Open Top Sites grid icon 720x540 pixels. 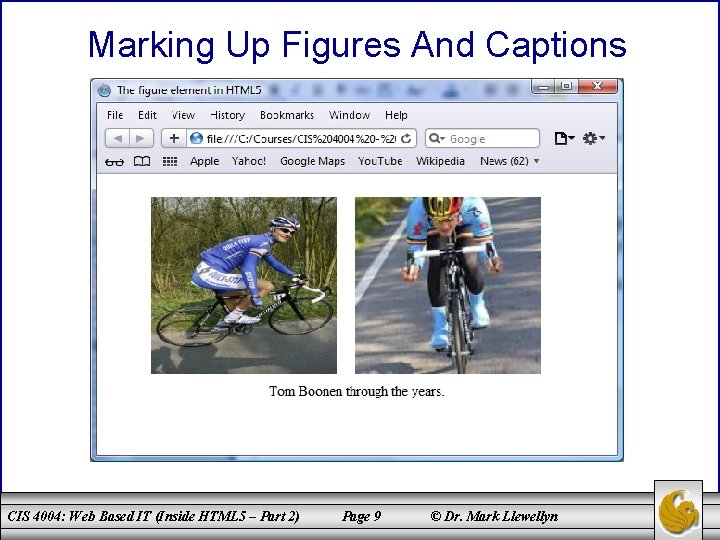pyautogui.click(x=170, y=161)
